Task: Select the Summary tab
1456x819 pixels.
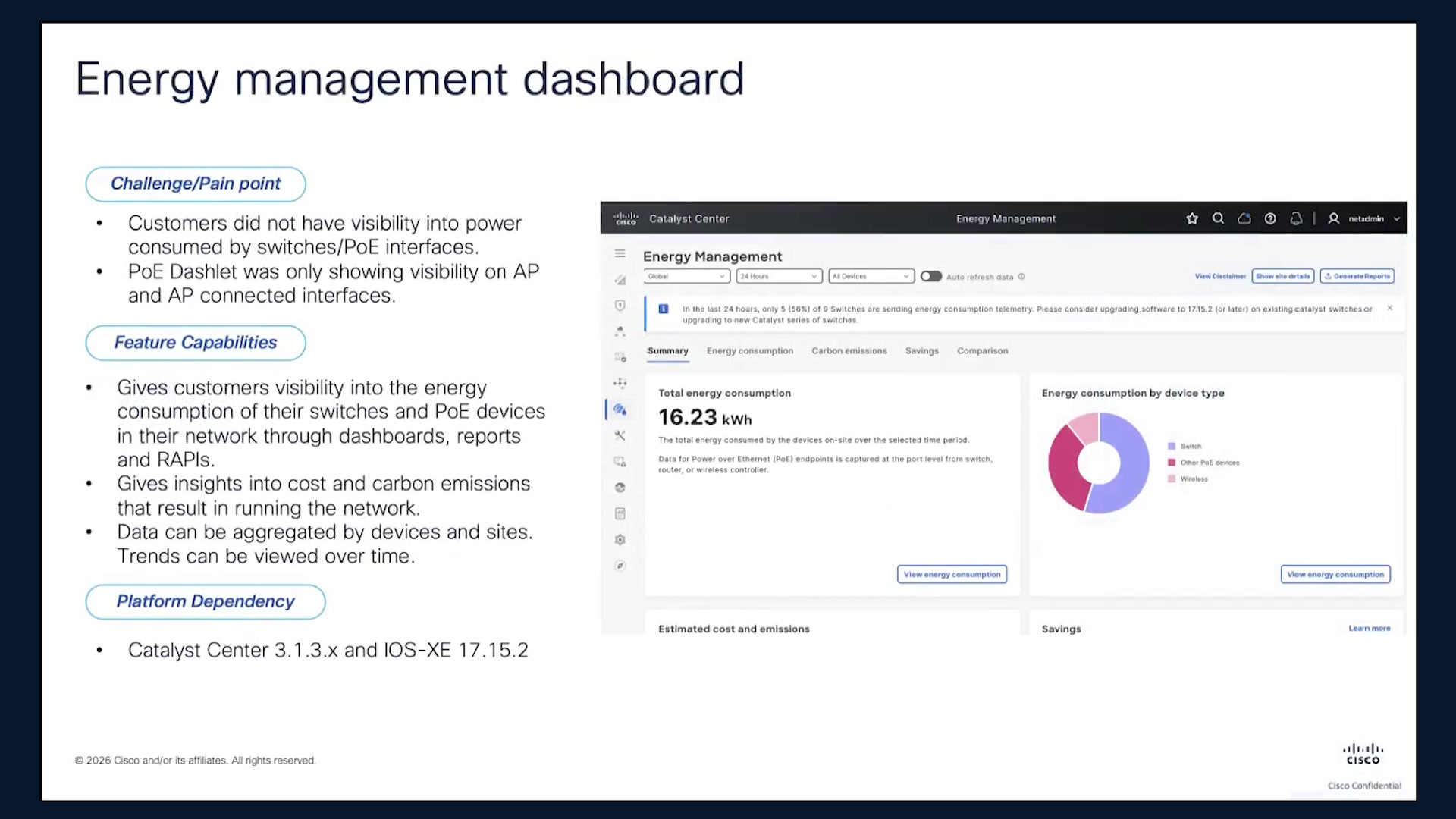Action: (667, 350)
